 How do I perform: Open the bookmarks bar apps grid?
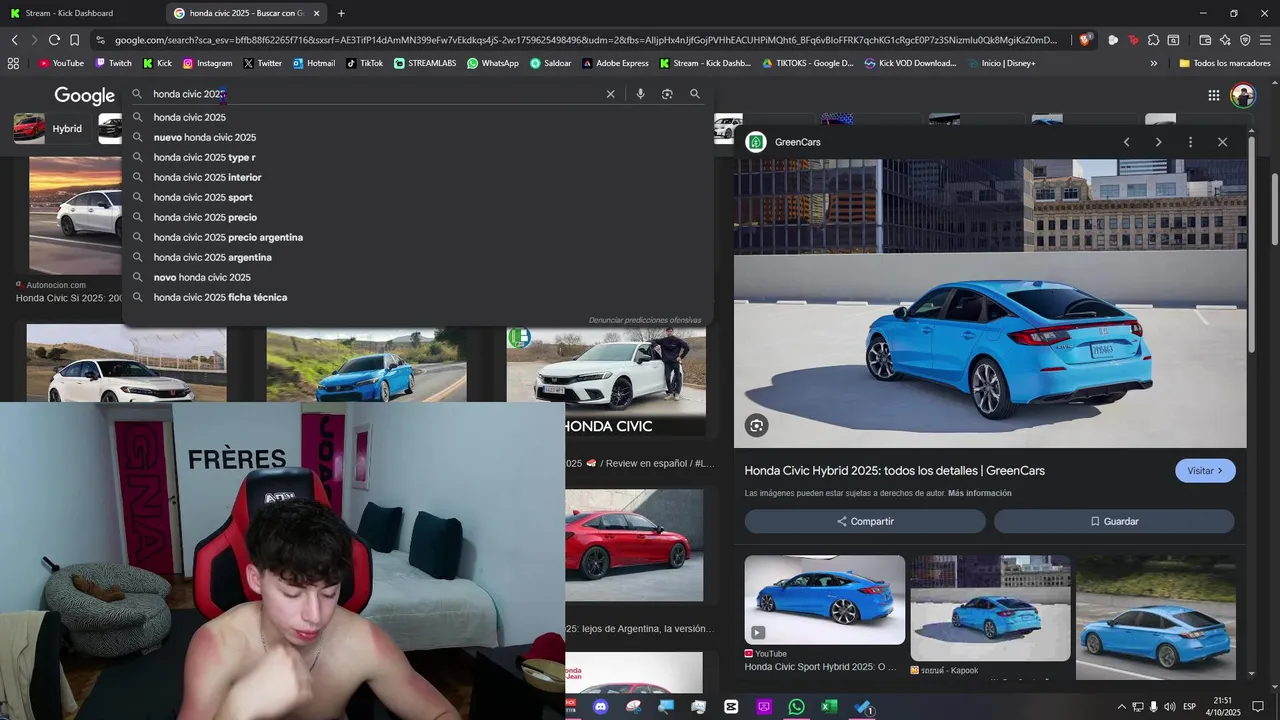(13, 63)
